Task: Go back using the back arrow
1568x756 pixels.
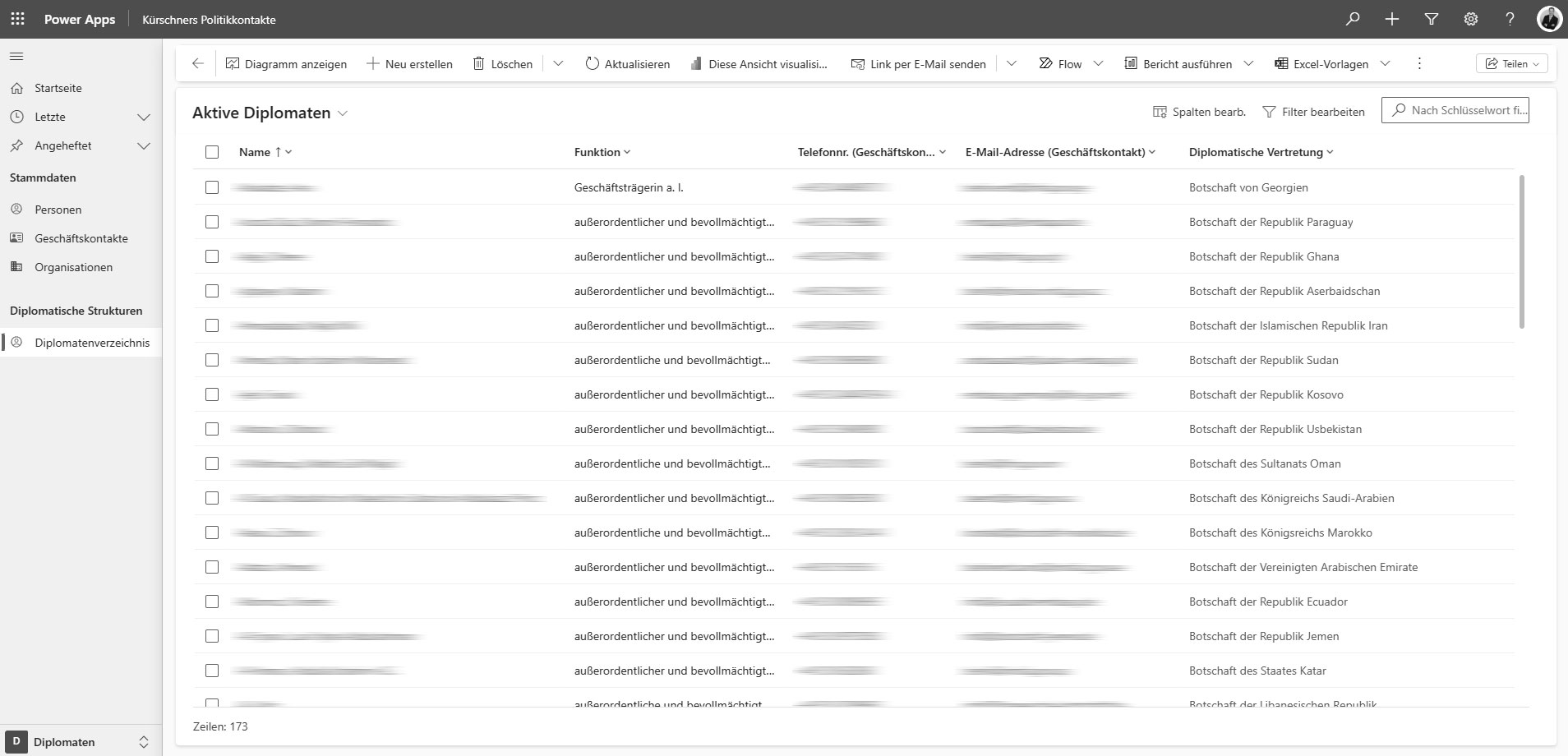Action: pyautogui.click(x=197, y=64)
